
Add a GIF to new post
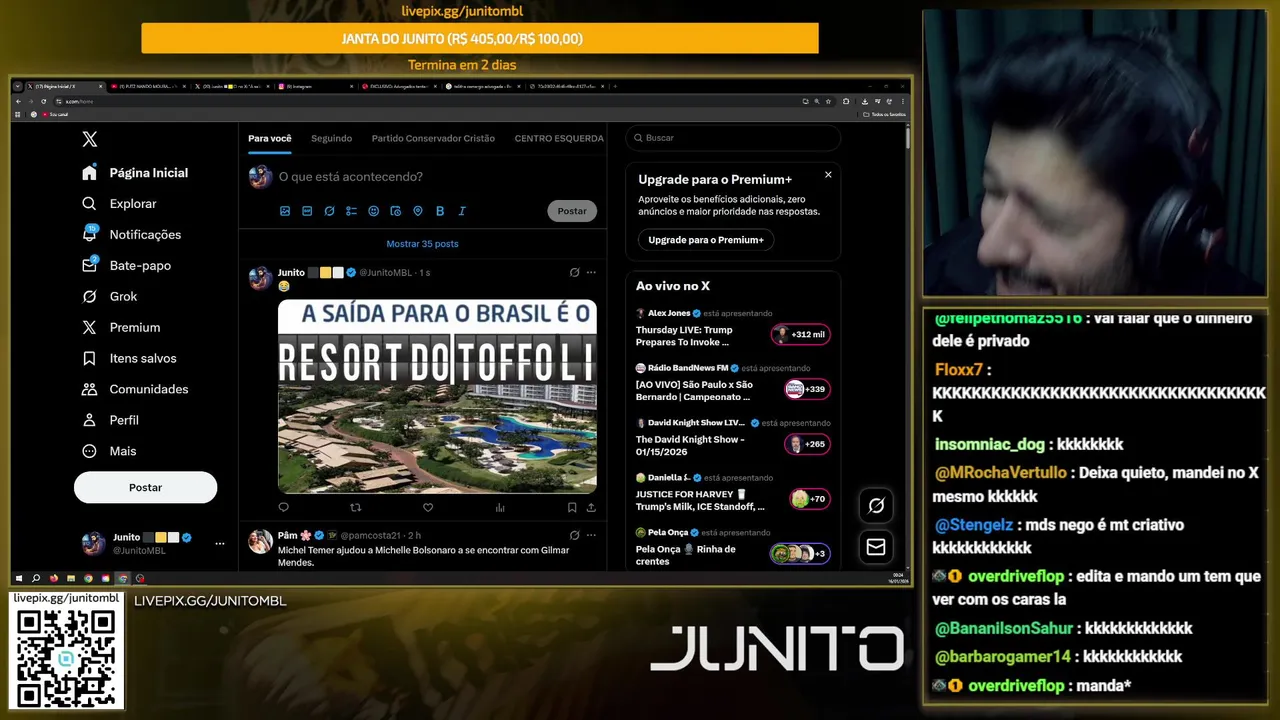pos(307,211)
